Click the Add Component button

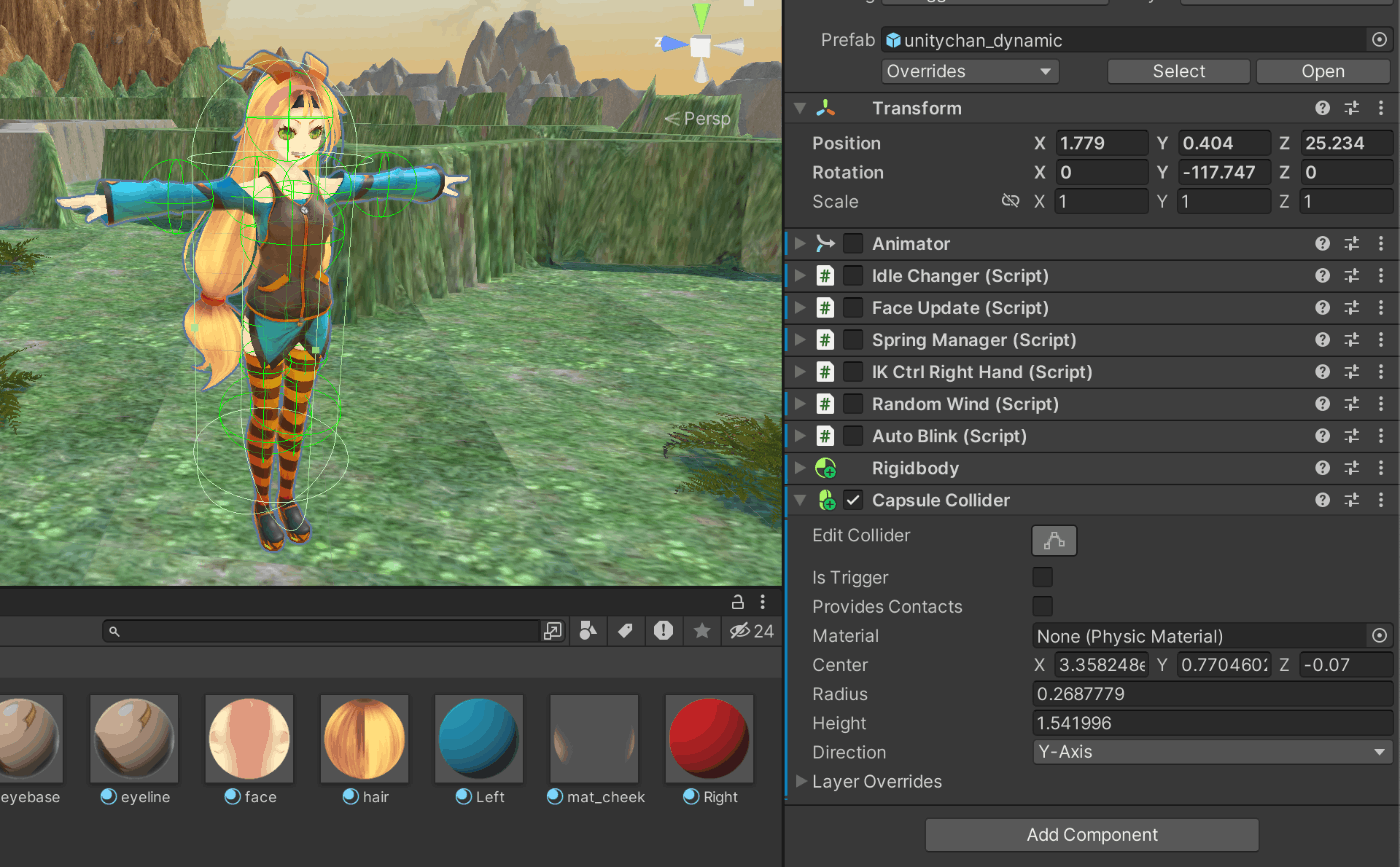pyautogui.click(x=1092, y=835)
